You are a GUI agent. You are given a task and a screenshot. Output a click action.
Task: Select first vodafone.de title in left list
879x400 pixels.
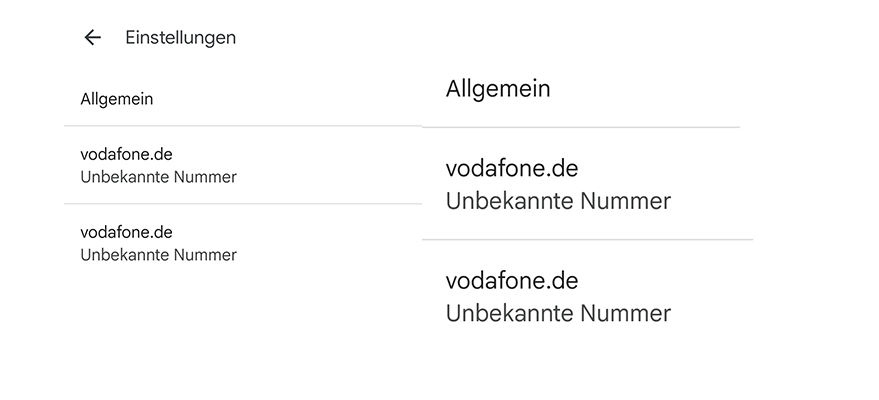pos(126,154)
